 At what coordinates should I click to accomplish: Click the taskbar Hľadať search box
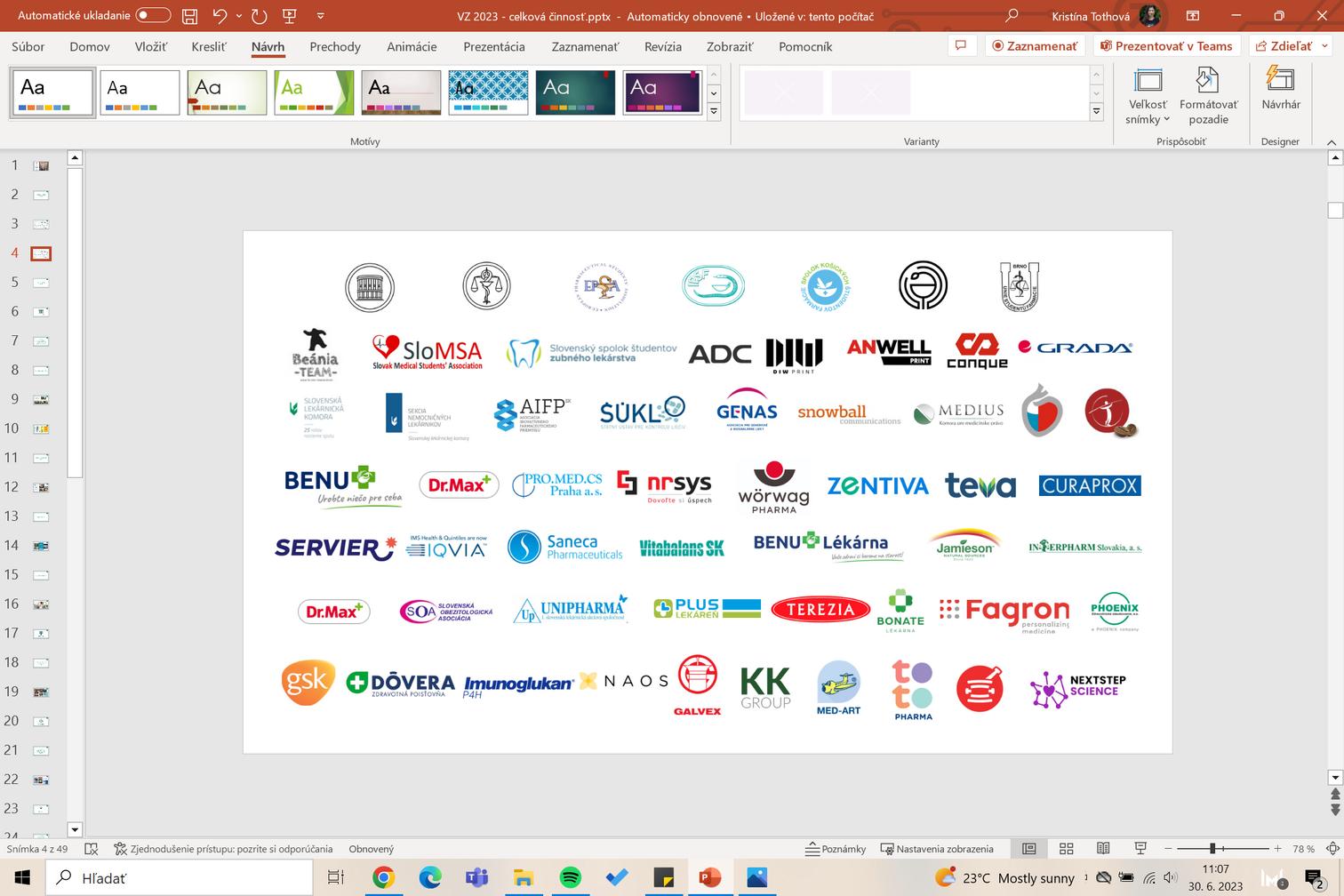tap(180, 878)
